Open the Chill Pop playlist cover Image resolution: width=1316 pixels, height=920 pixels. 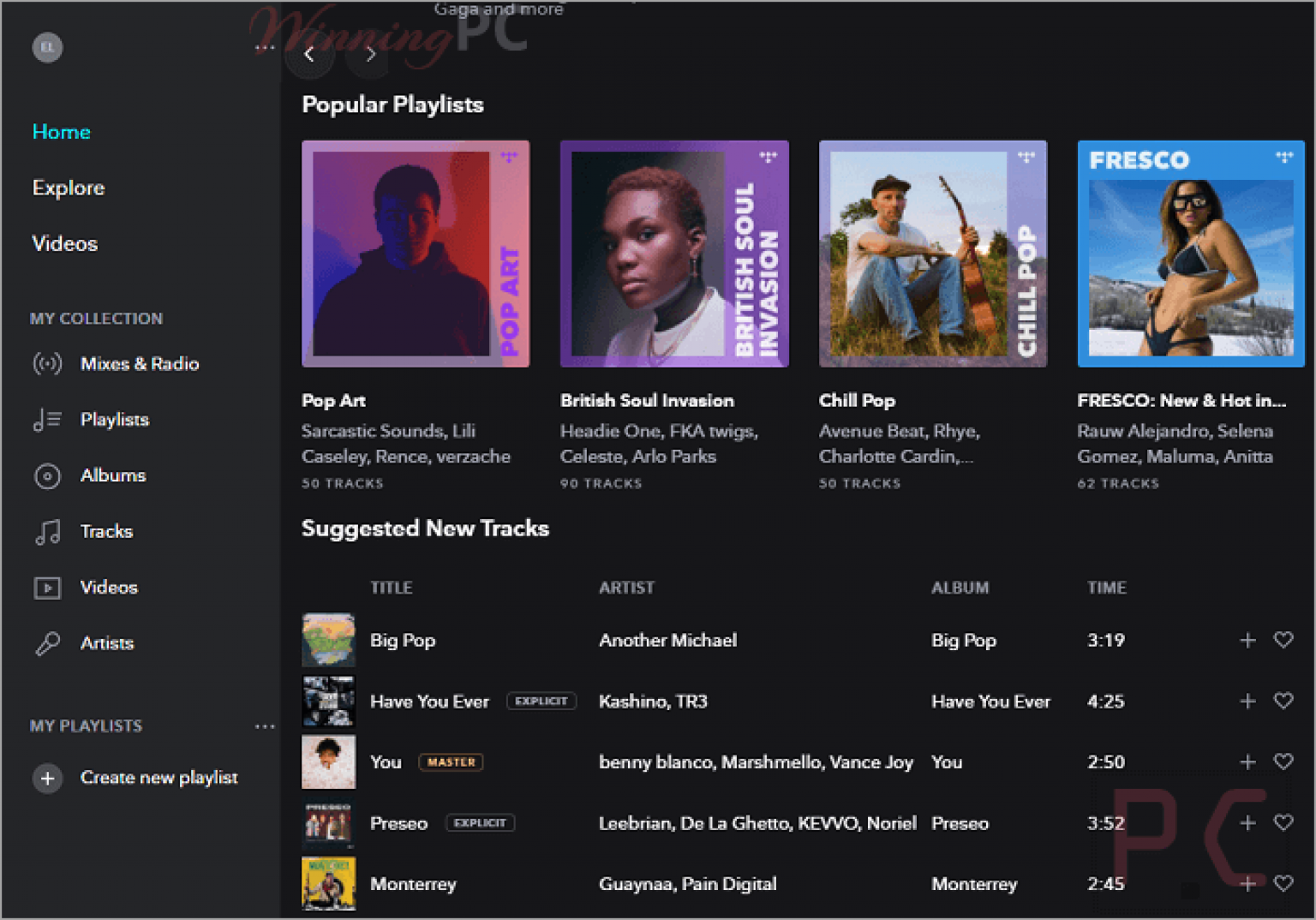[x=933, y=254]
